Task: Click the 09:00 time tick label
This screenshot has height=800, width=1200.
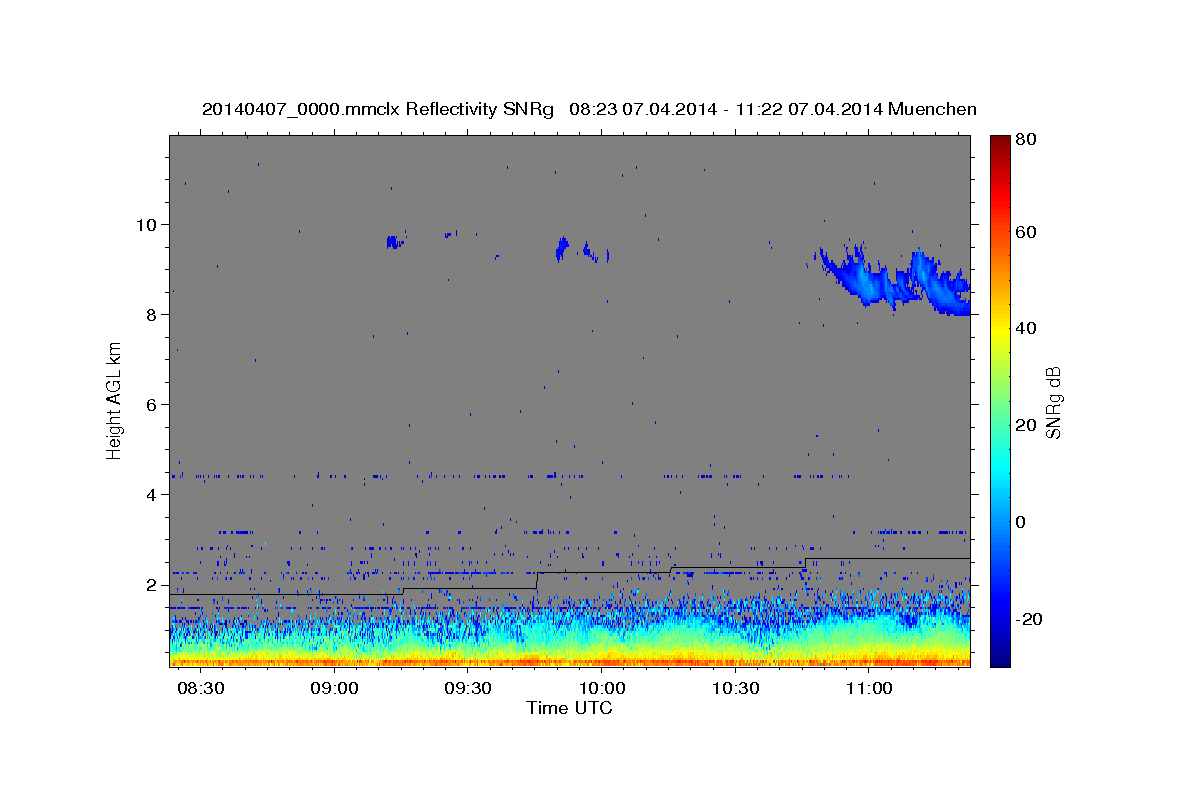Action: point(335,689)
